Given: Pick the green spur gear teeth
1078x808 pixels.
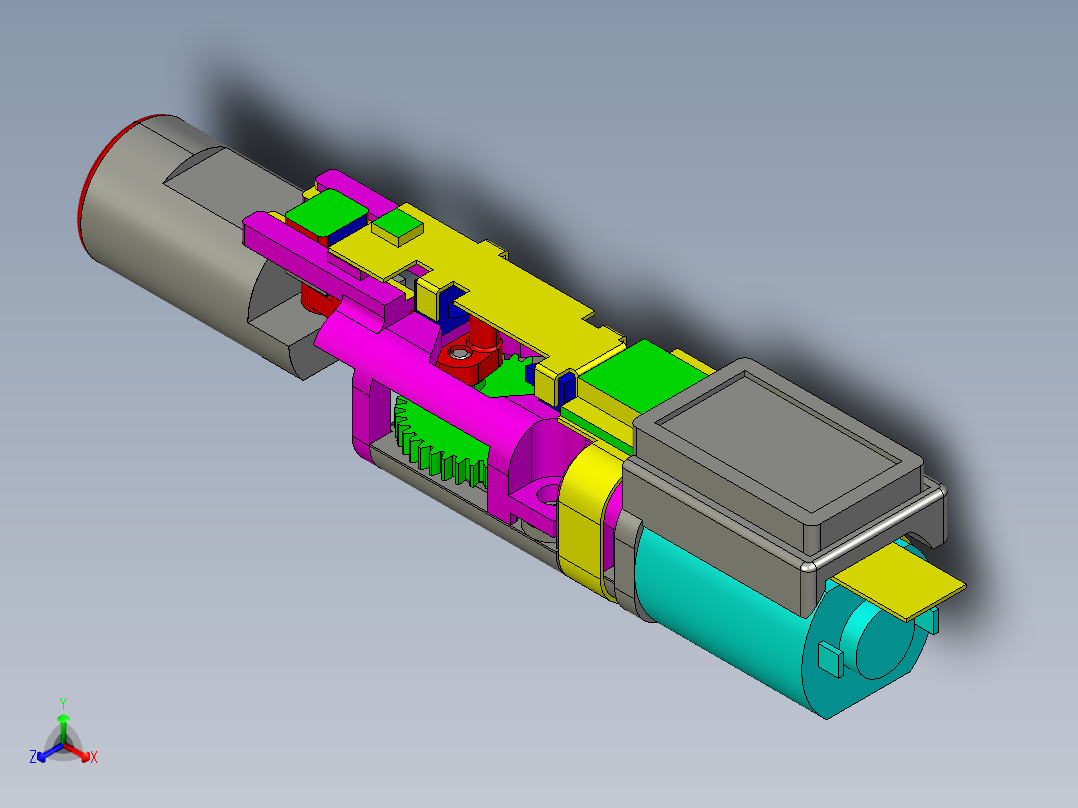Looking at the screenshot, I should click(440, 447).
